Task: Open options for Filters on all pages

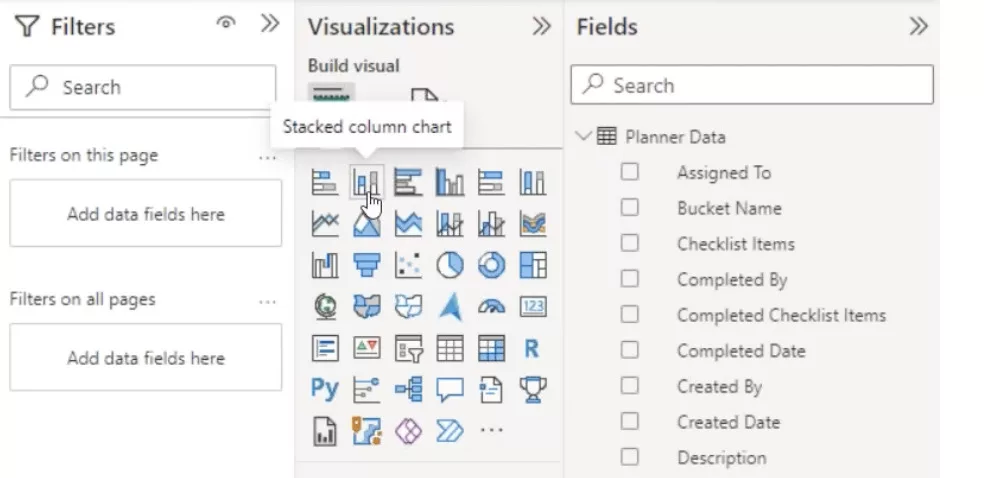Action: [267, 301]
